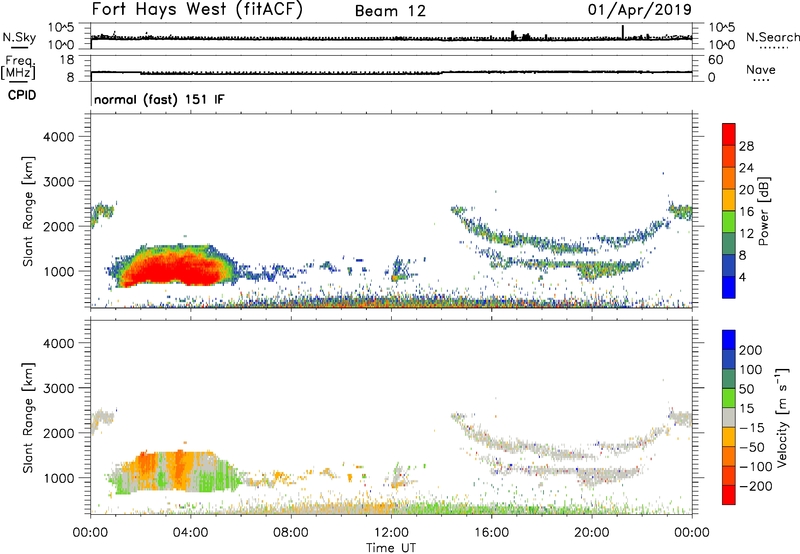The width and height of the screenshot is (800, 554).
Task: Click "4000" tick on the power panel axis
Action: [x=59, y=137]
